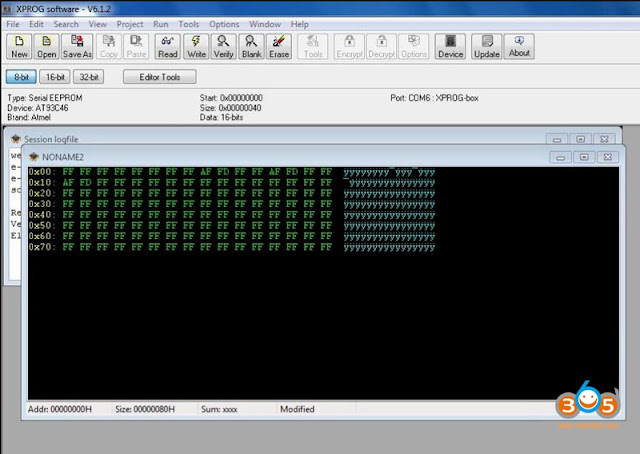This screenshot has height=454, width=640.
Task: Write data using the Write icon
Action: [x=196, y=47]
